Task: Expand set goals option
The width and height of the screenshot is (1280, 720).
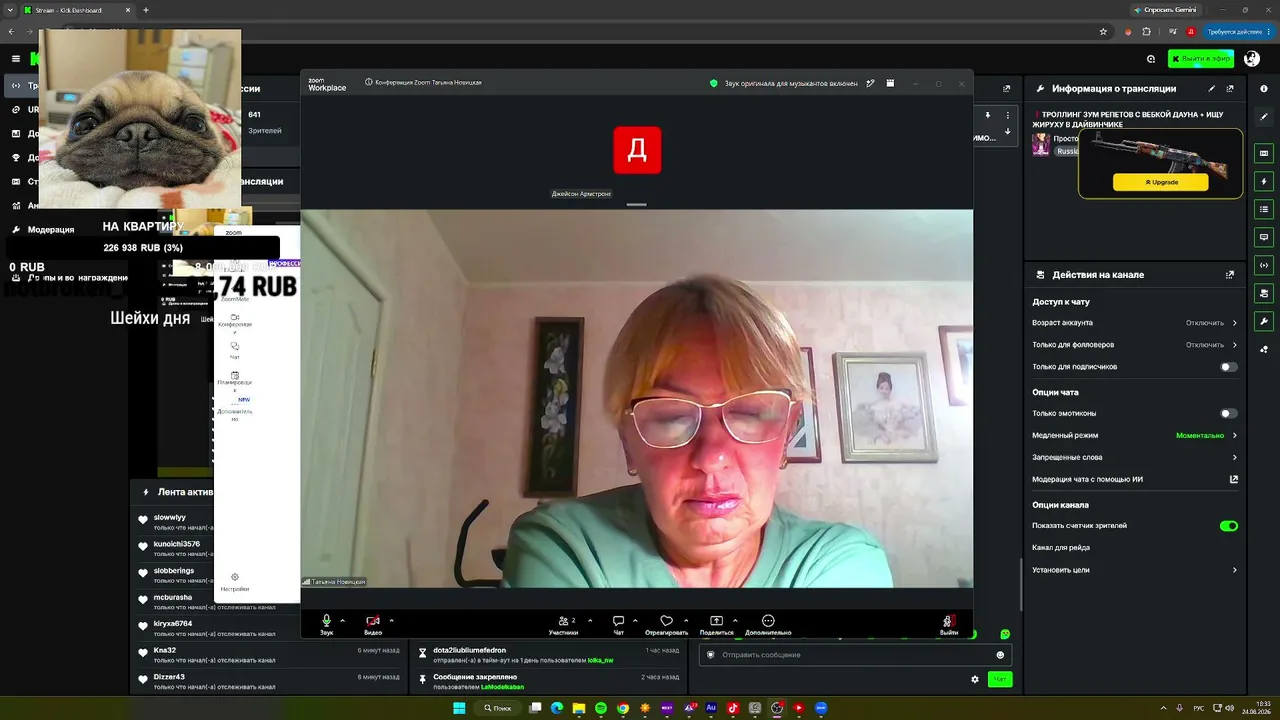Action: click(1135, 570)
